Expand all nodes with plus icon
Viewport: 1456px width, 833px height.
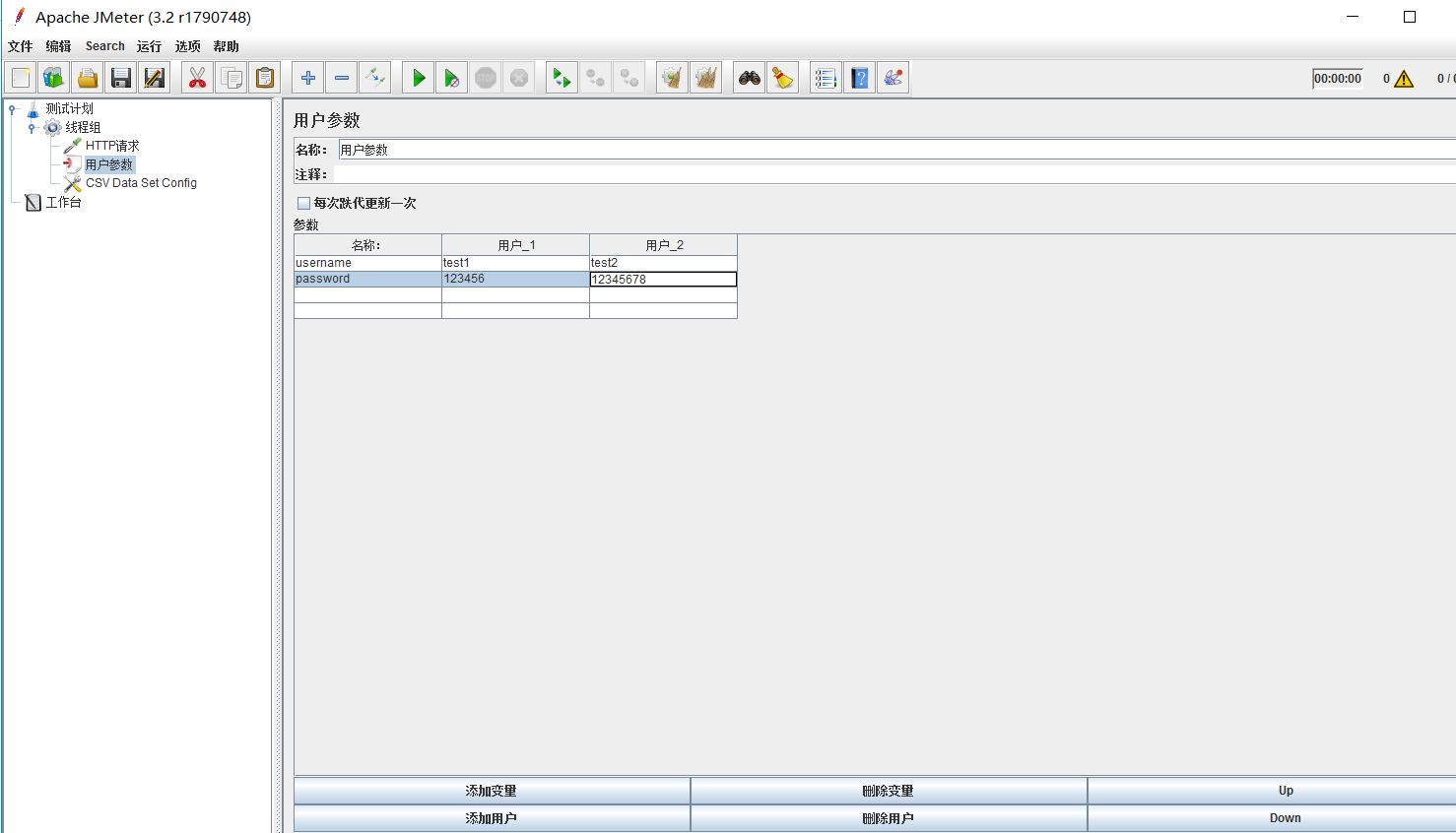[x=308, y=78]
